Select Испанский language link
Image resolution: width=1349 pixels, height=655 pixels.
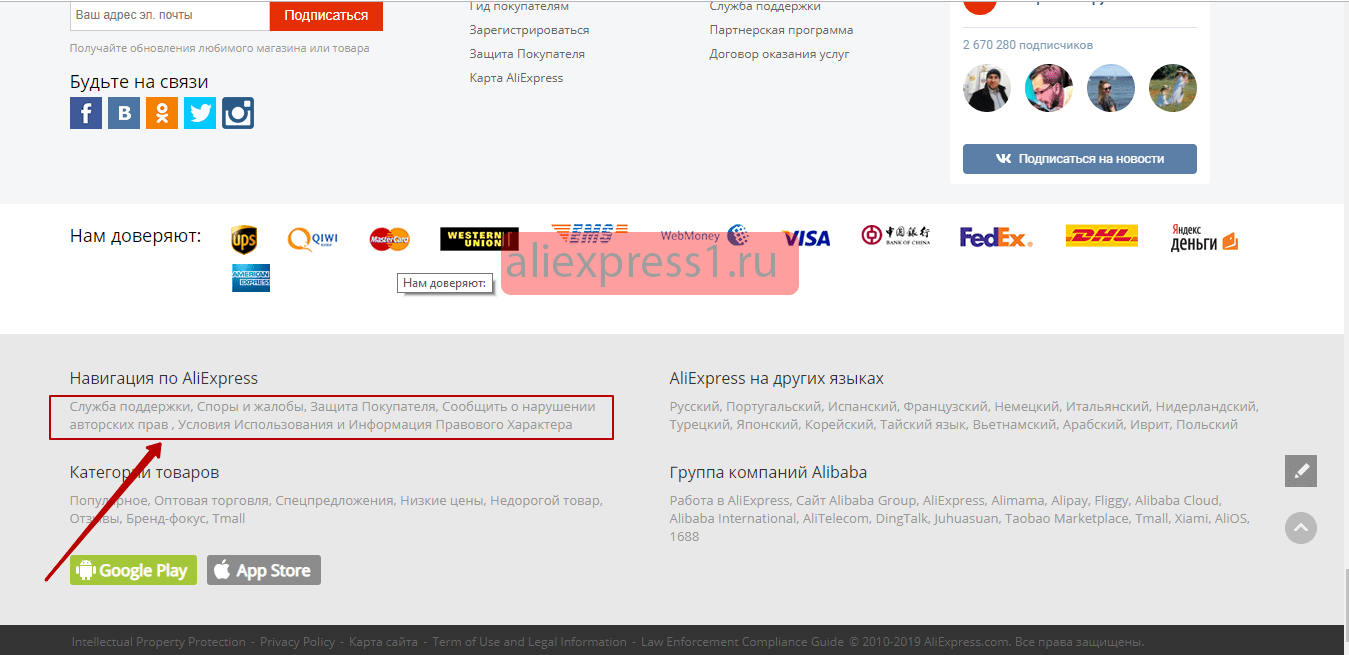861,406
